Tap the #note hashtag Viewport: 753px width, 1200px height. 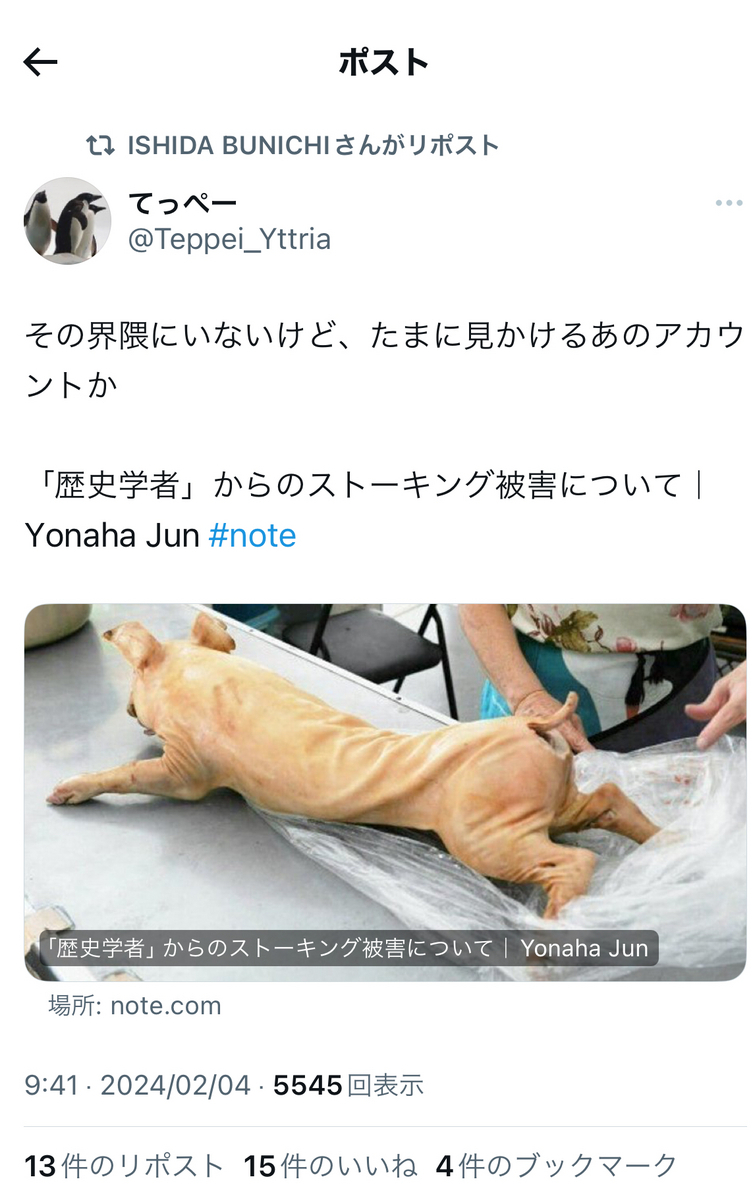pos(253,536)
